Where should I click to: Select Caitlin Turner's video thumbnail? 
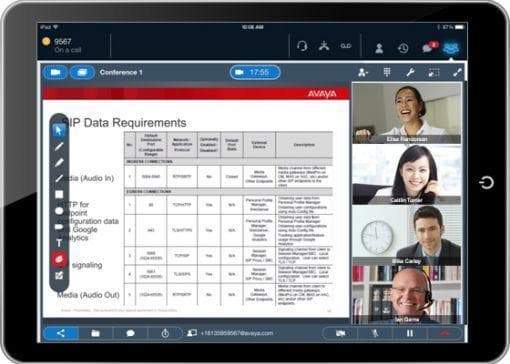click(x=407, y=174)
